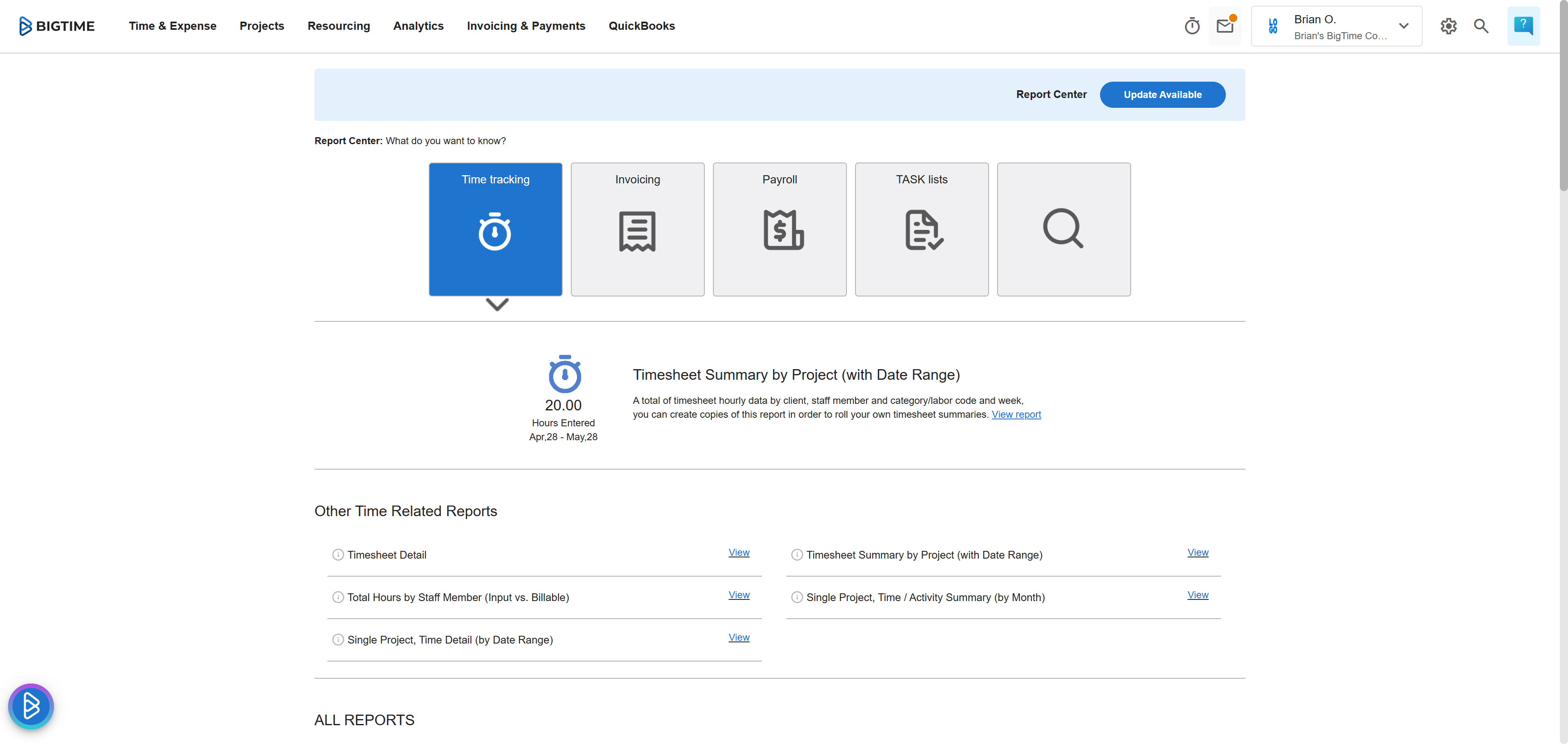1568x744 pixels.
Task: Click the Update Available button
Action: pos(1162,95)
